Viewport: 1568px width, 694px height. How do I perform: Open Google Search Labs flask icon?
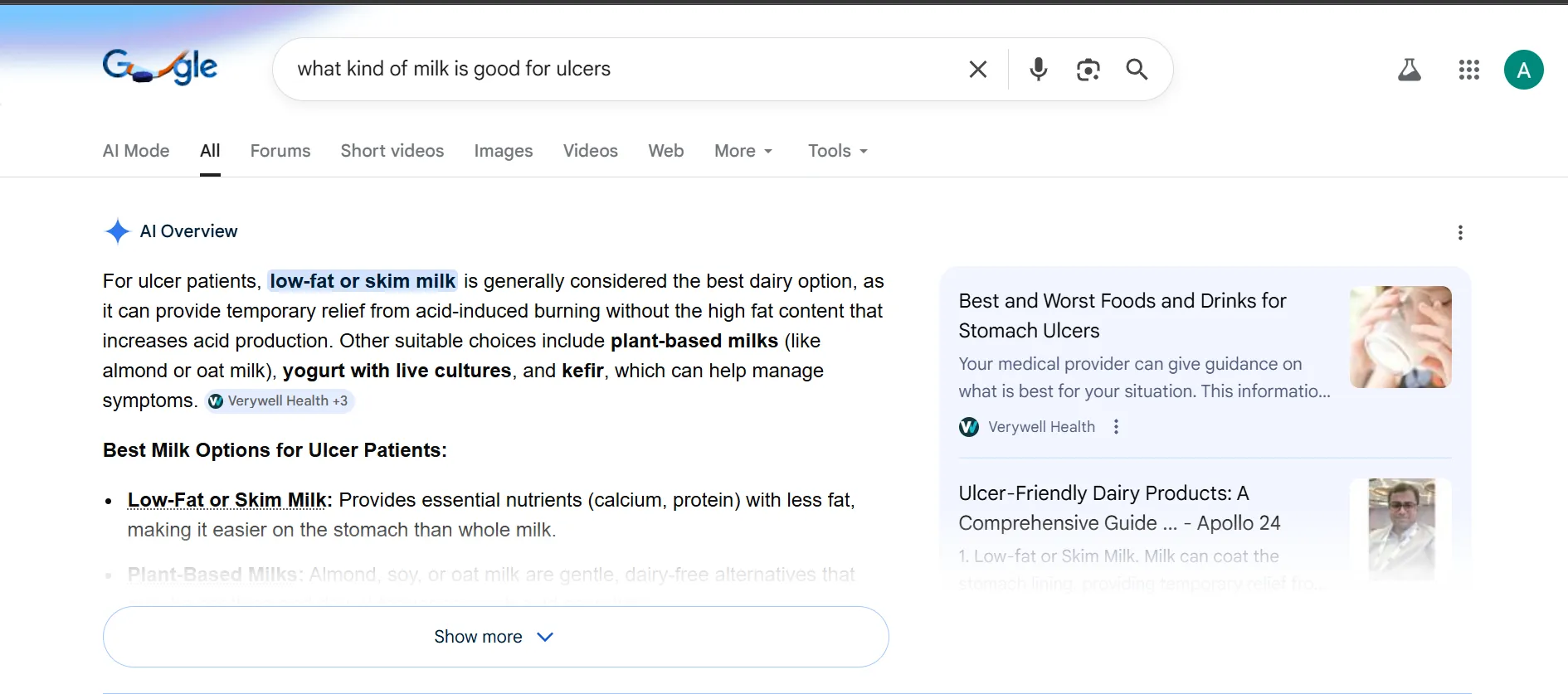1409,70
